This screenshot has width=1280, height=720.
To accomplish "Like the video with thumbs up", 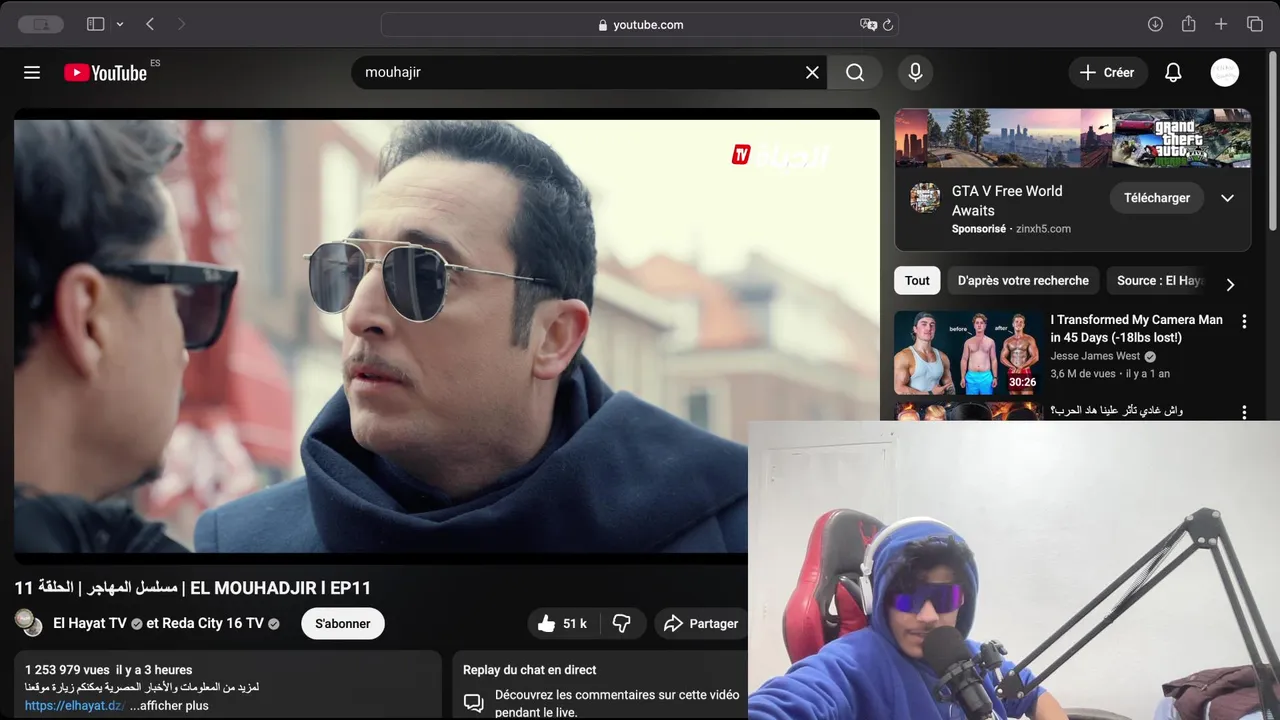I will [x=561, y=623].
